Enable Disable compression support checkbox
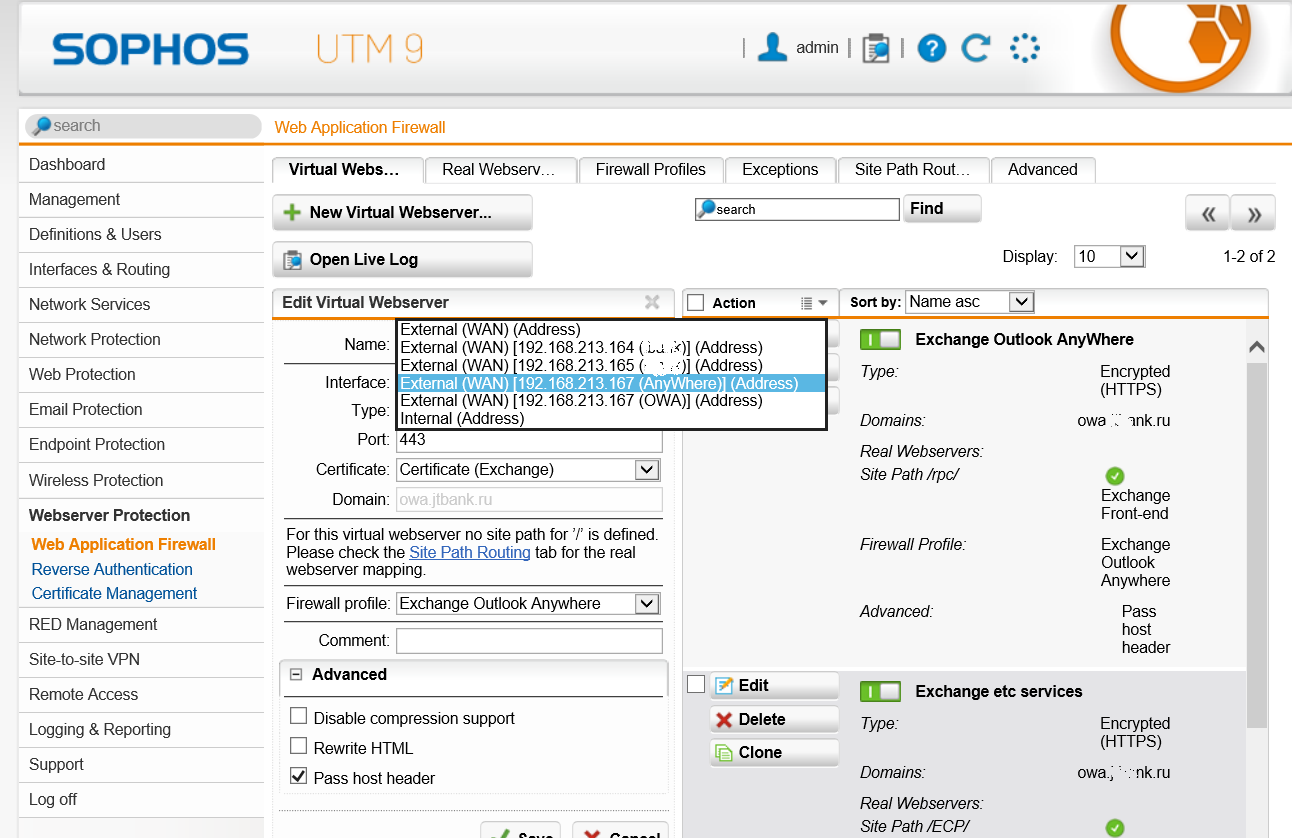This screenshot has width=1292, height=838. 298,716
